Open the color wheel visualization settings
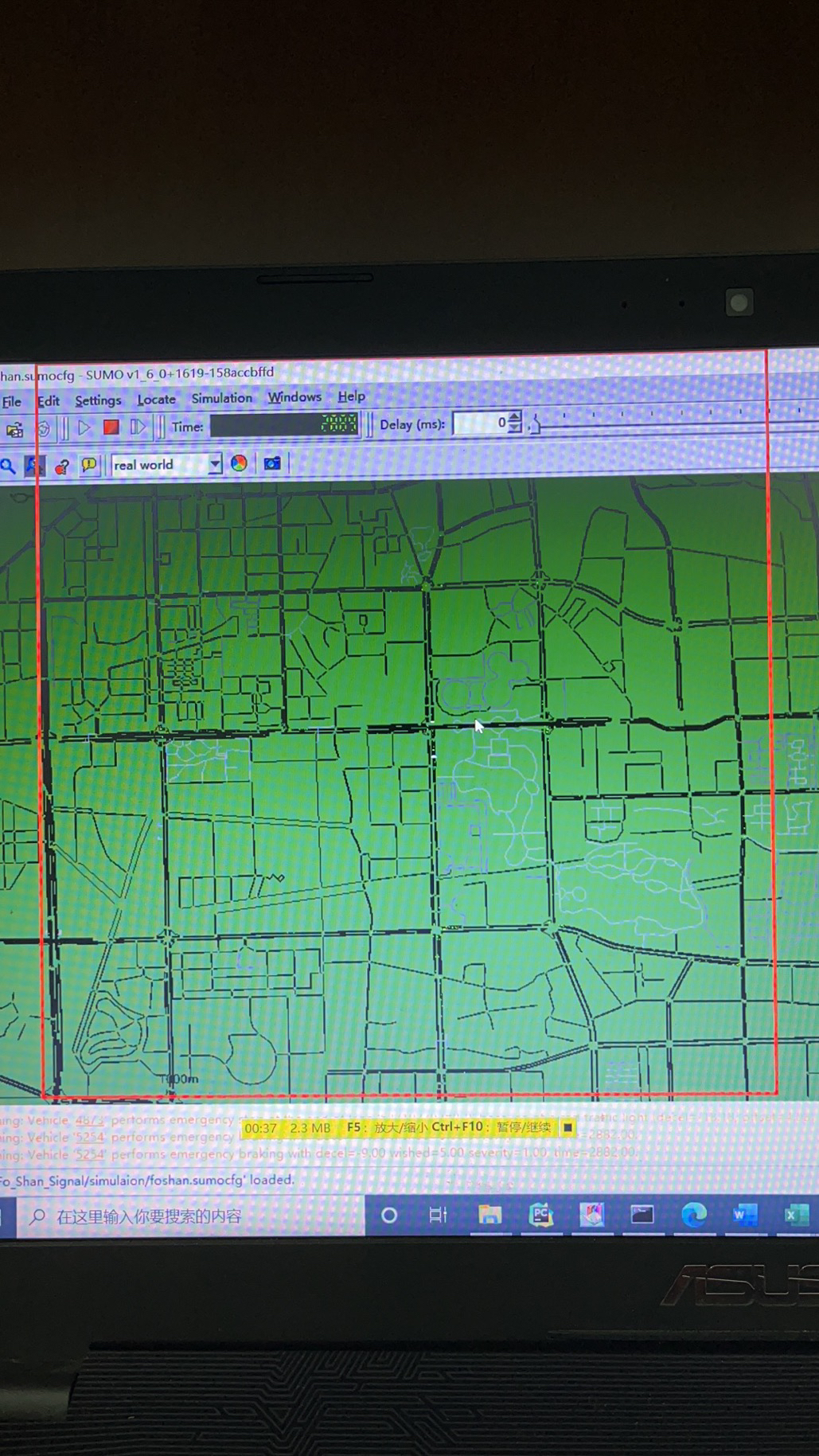 tap(239, 463)
